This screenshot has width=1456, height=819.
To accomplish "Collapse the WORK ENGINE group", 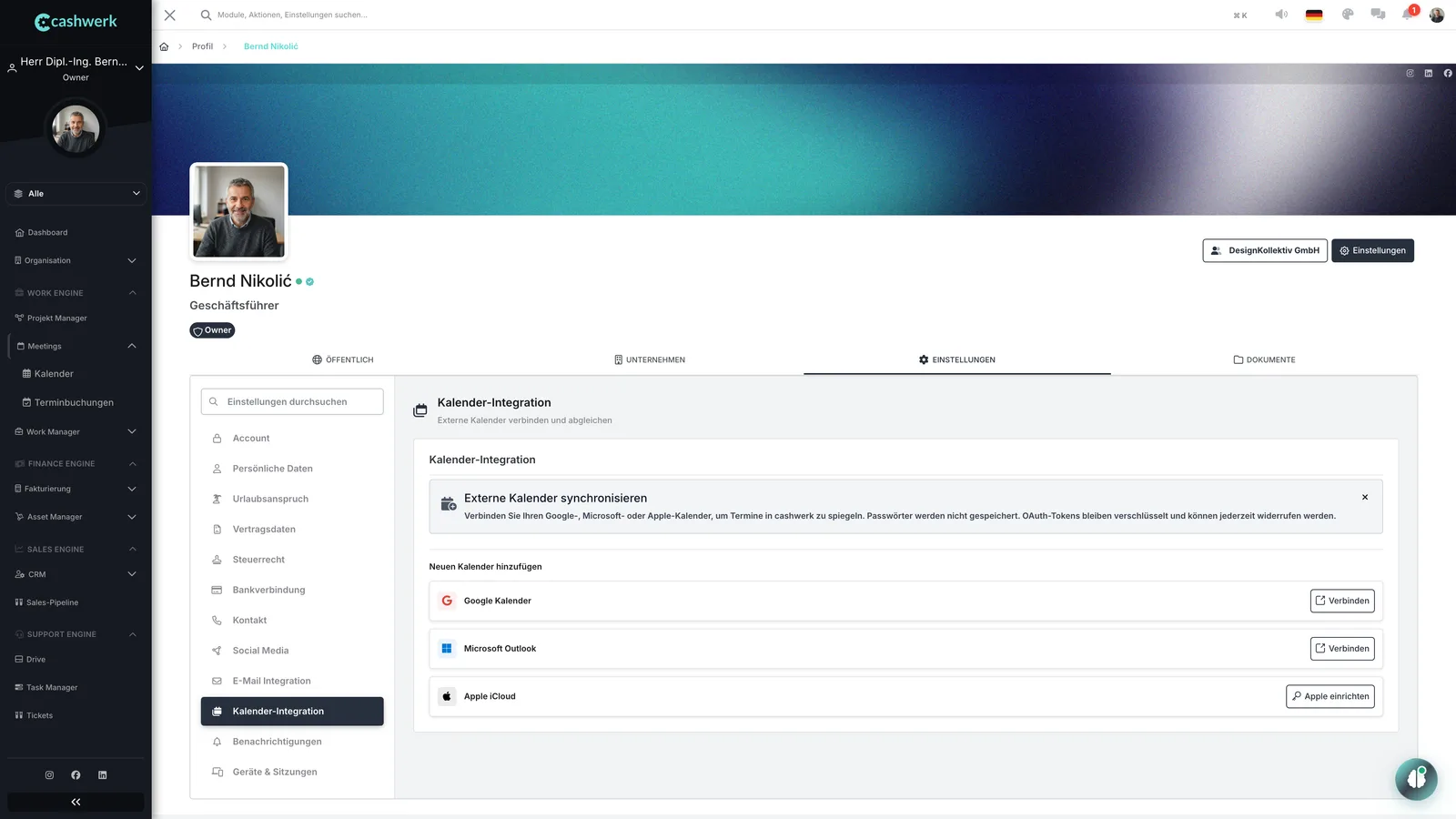I will 76,293.
